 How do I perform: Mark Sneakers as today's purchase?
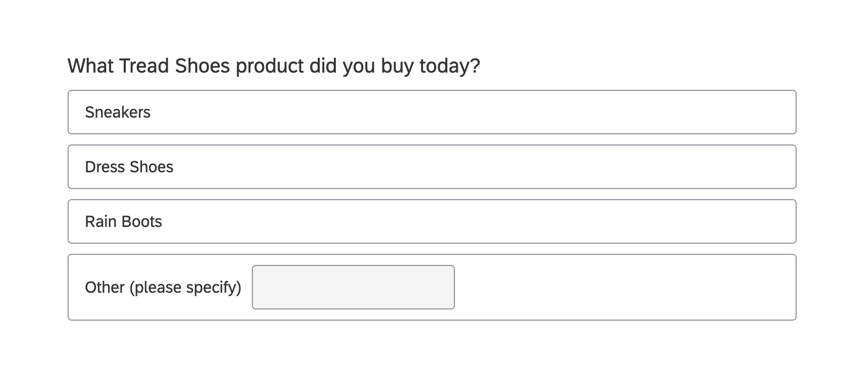click(x=432, y=112)
